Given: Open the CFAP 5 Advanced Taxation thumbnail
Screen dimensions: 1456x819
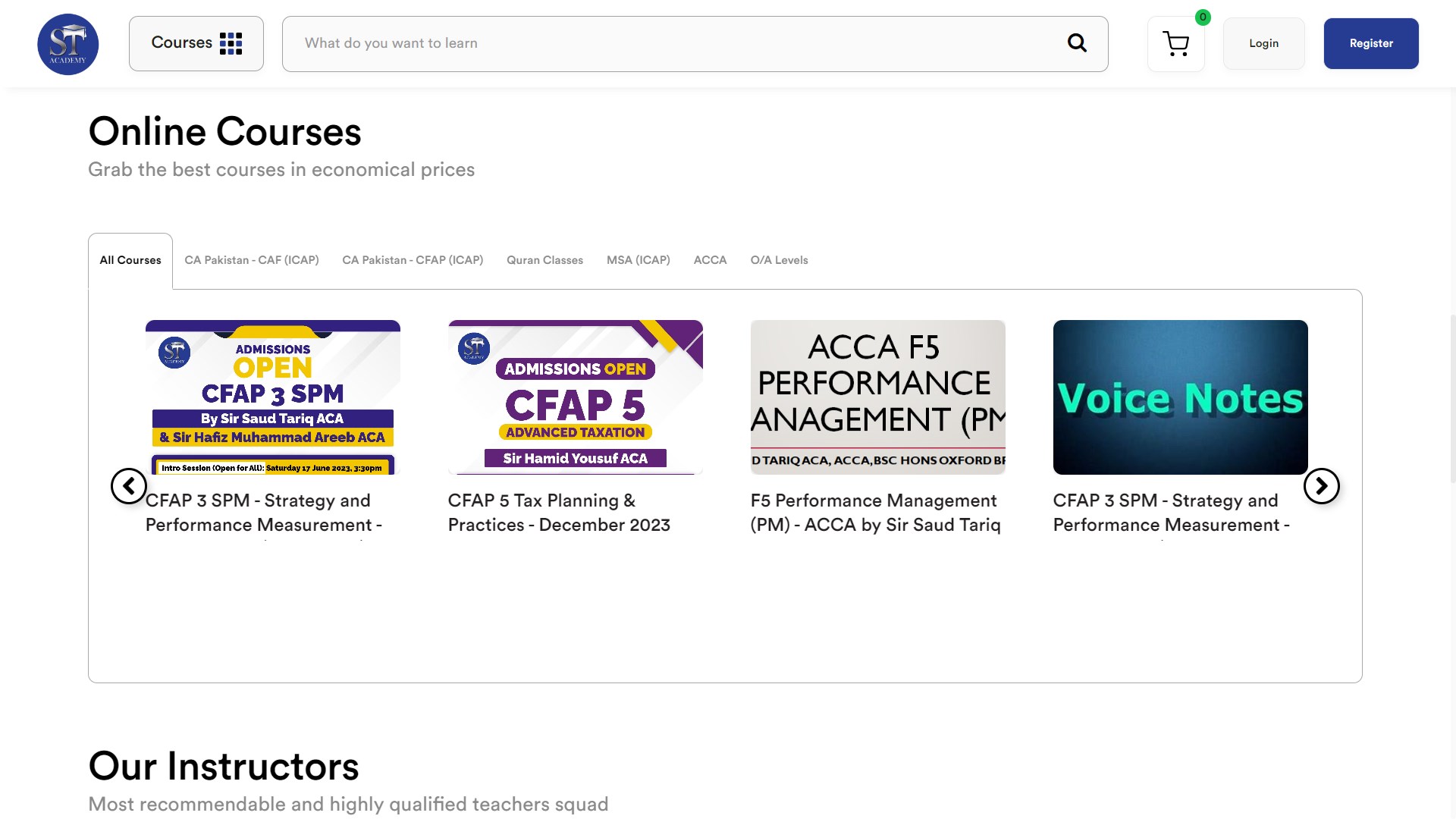Looking at the screenshot, I should pos(575,397).
